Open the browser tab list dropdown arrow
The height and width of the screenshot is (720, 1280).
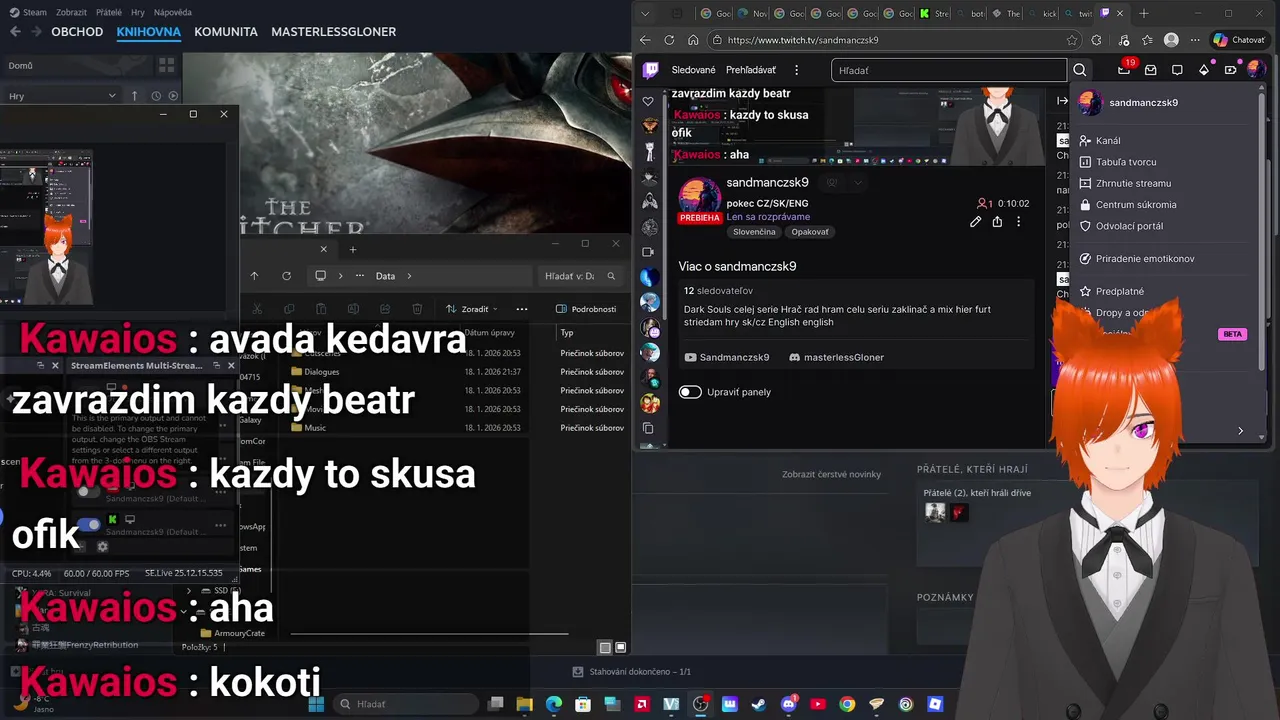[646, 14]
